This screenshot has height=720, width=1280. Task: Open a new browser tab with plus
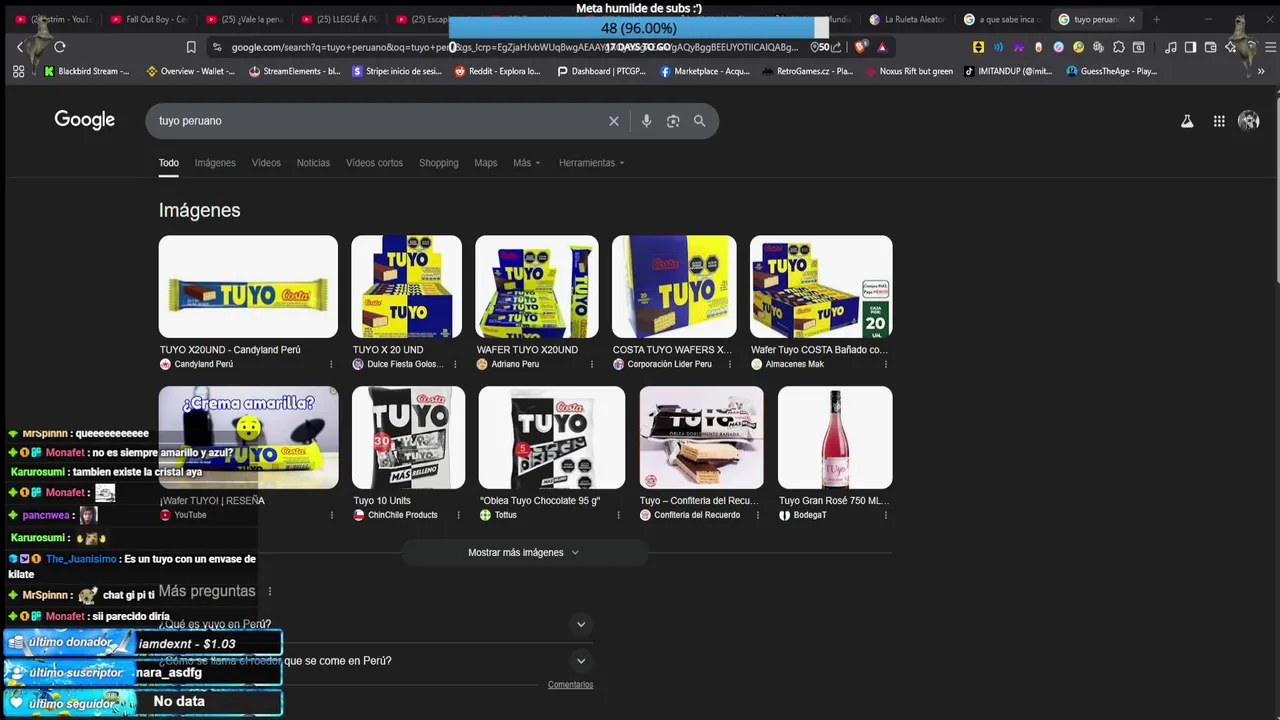coord(1156,19)
